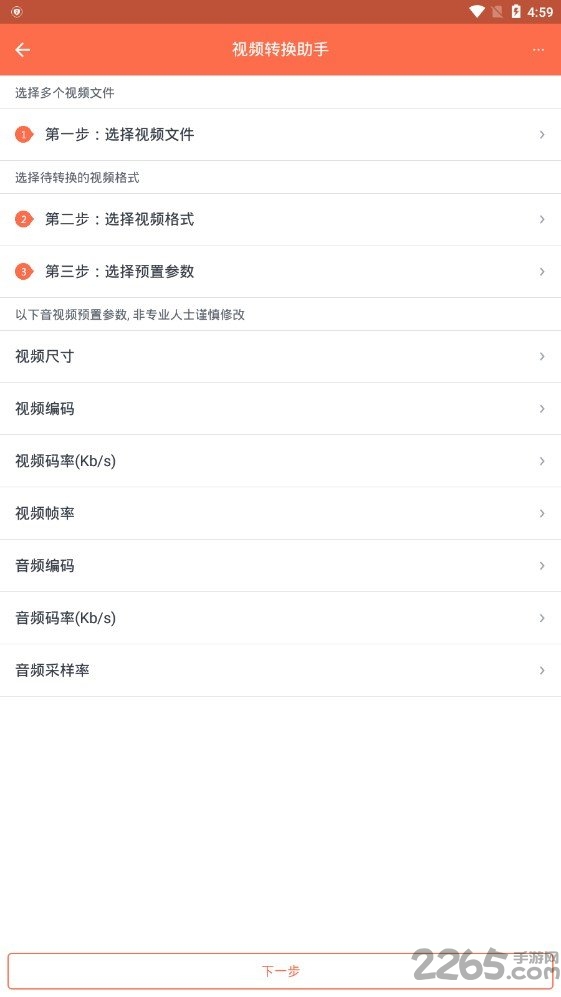561x997 pixels.
Task: Tap the 视频转换助手 title
Action: pyautogui.click(x=280, y=50)
